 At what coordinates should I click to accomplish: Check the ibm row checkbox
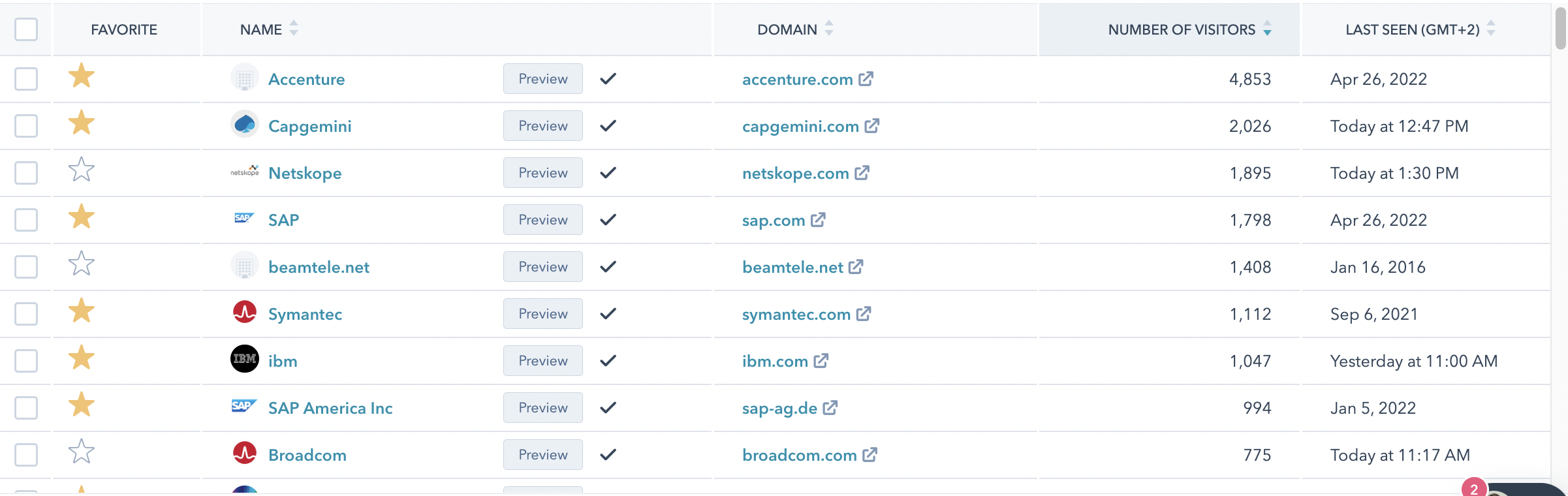(26, 361)
